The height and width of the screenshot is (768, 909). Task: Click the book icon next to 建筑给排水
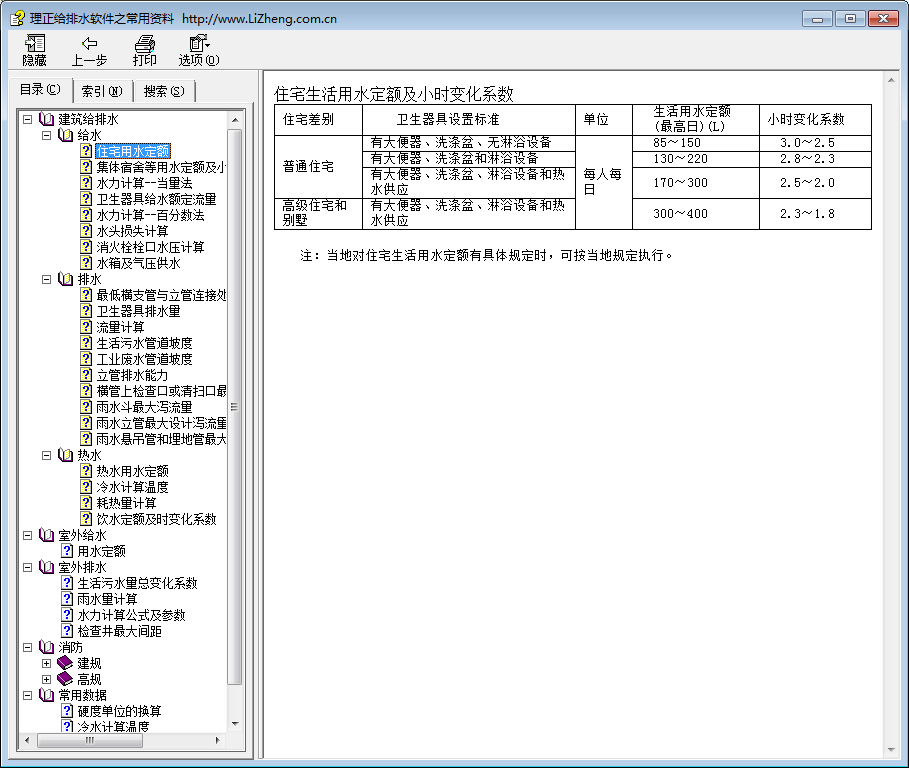47,119
